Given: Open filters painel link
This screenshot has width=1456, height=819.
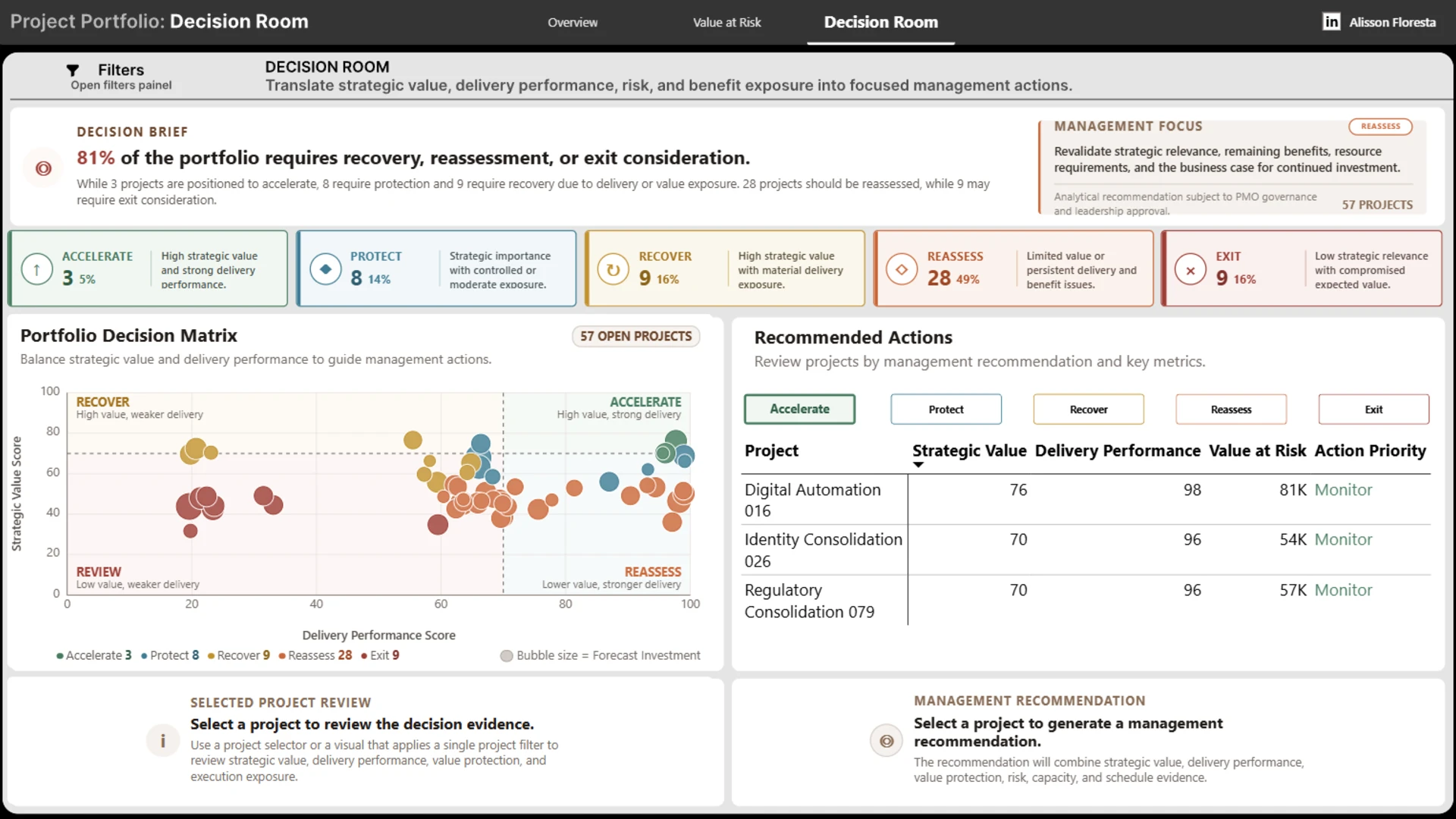Looking at the screenshot, I should click(x=121, y=86).
